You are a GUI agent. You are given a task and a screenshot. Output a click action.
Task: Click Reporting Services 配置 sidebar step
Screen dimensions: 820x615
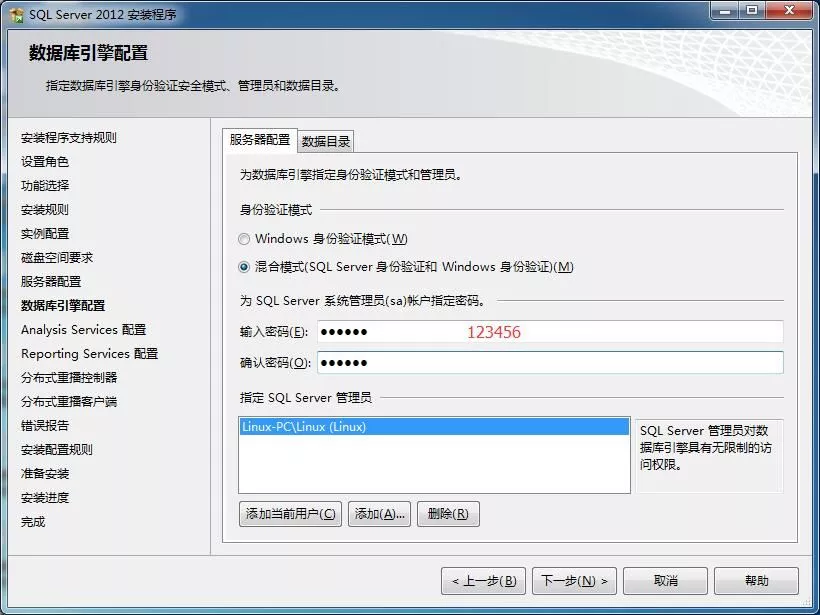point(89,354)
